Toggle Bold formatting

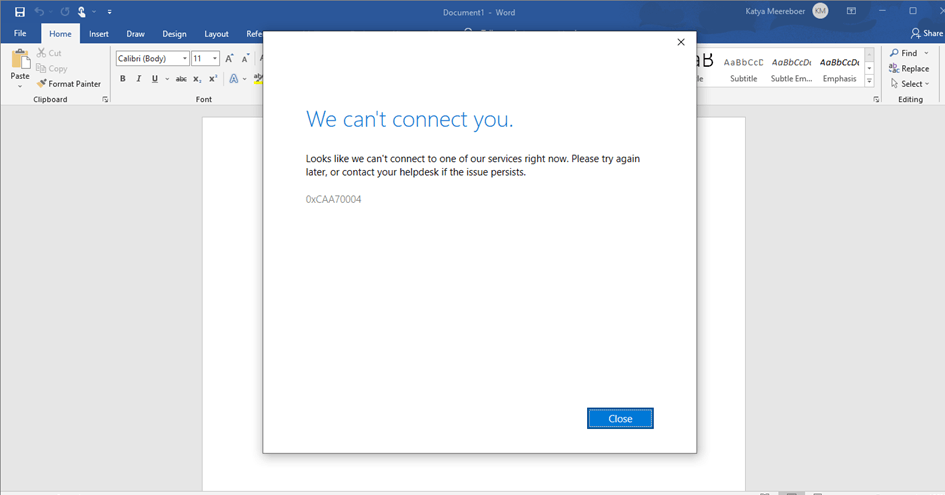pos(123,79)
